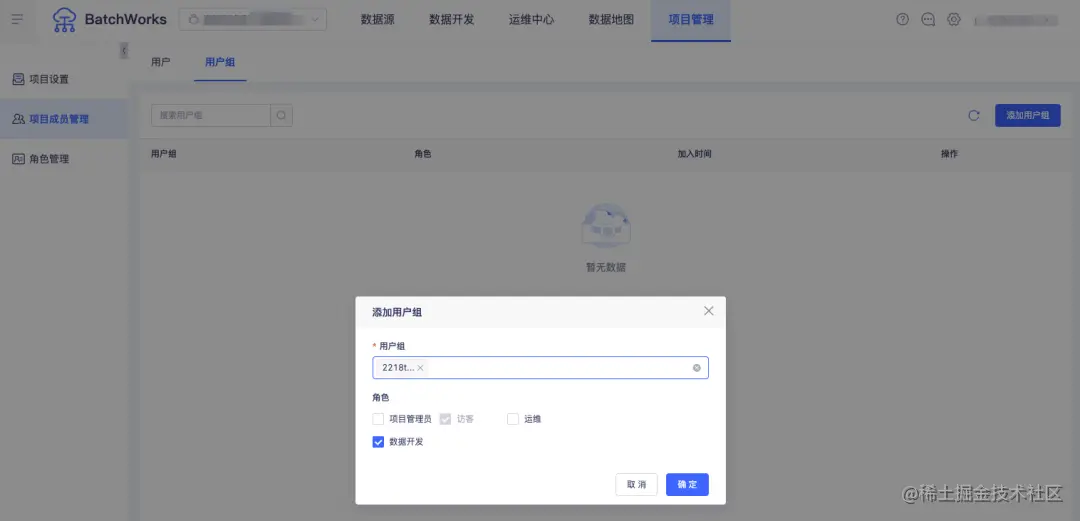Viewport: 1080px width, 521px height.
Task: Click the hamburger menu icon at top left
Action: click(x=17, y=19)
